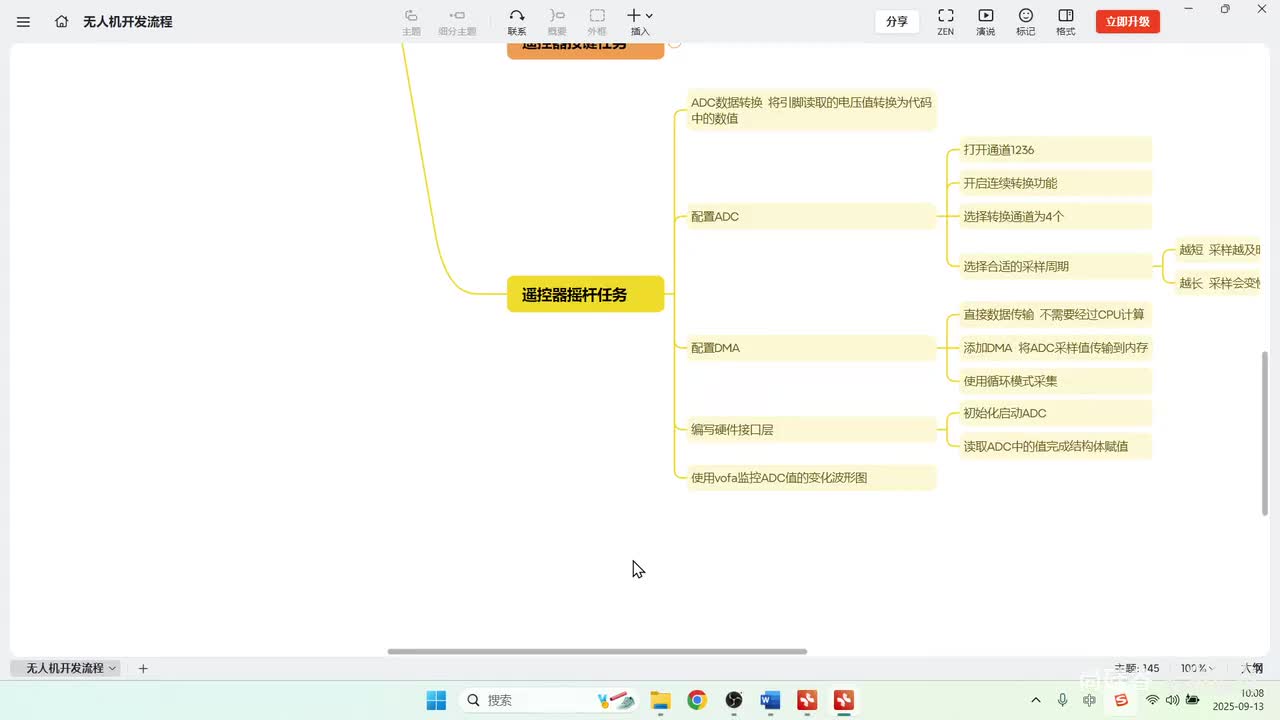Viewport: 1280px width, 720px height.
Task: Start 演说 presentation mode
Action: tap(986, 22)
